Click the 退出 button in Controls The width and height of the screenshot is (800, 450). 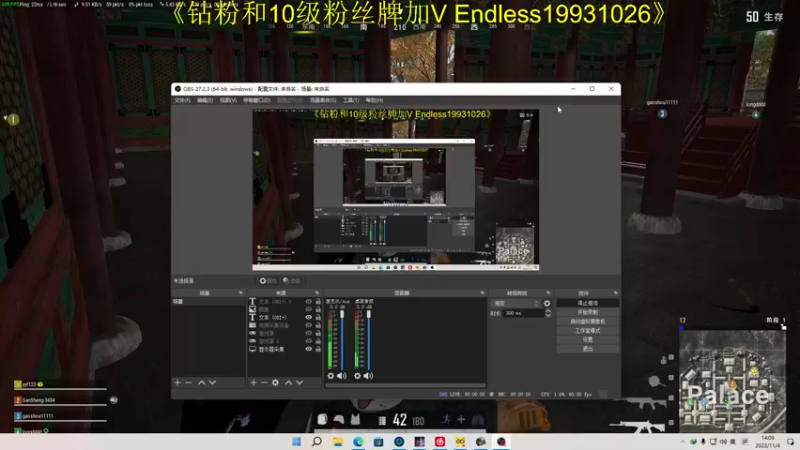tap(588, 349)
